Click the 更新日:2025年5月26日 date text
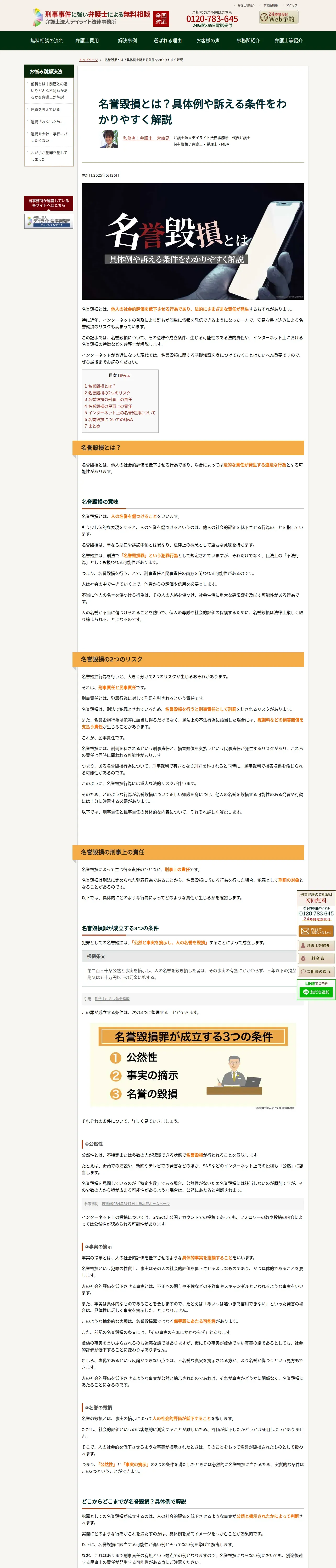 pos(101,175)
